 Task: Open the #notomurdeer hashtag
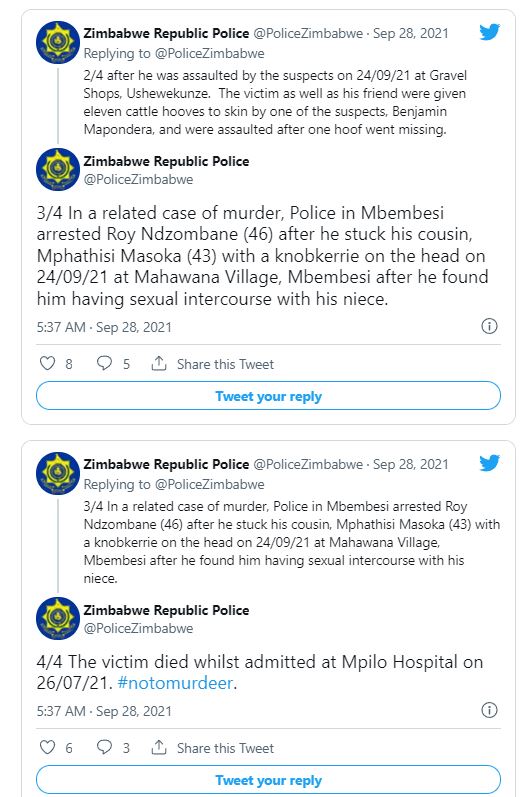(175, 683)
